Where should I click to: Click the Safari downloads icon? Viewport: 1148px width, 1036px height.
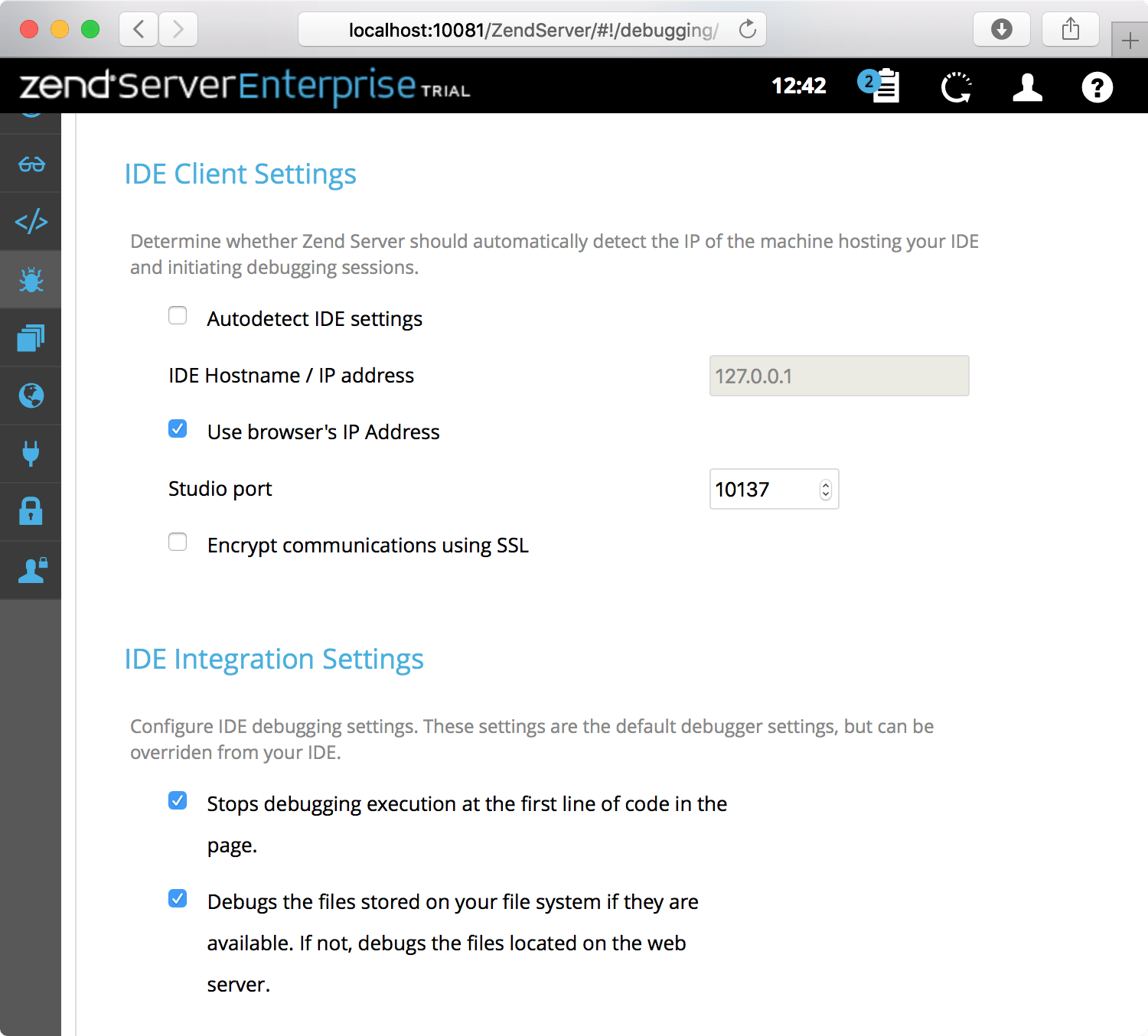coord(1001,30)
